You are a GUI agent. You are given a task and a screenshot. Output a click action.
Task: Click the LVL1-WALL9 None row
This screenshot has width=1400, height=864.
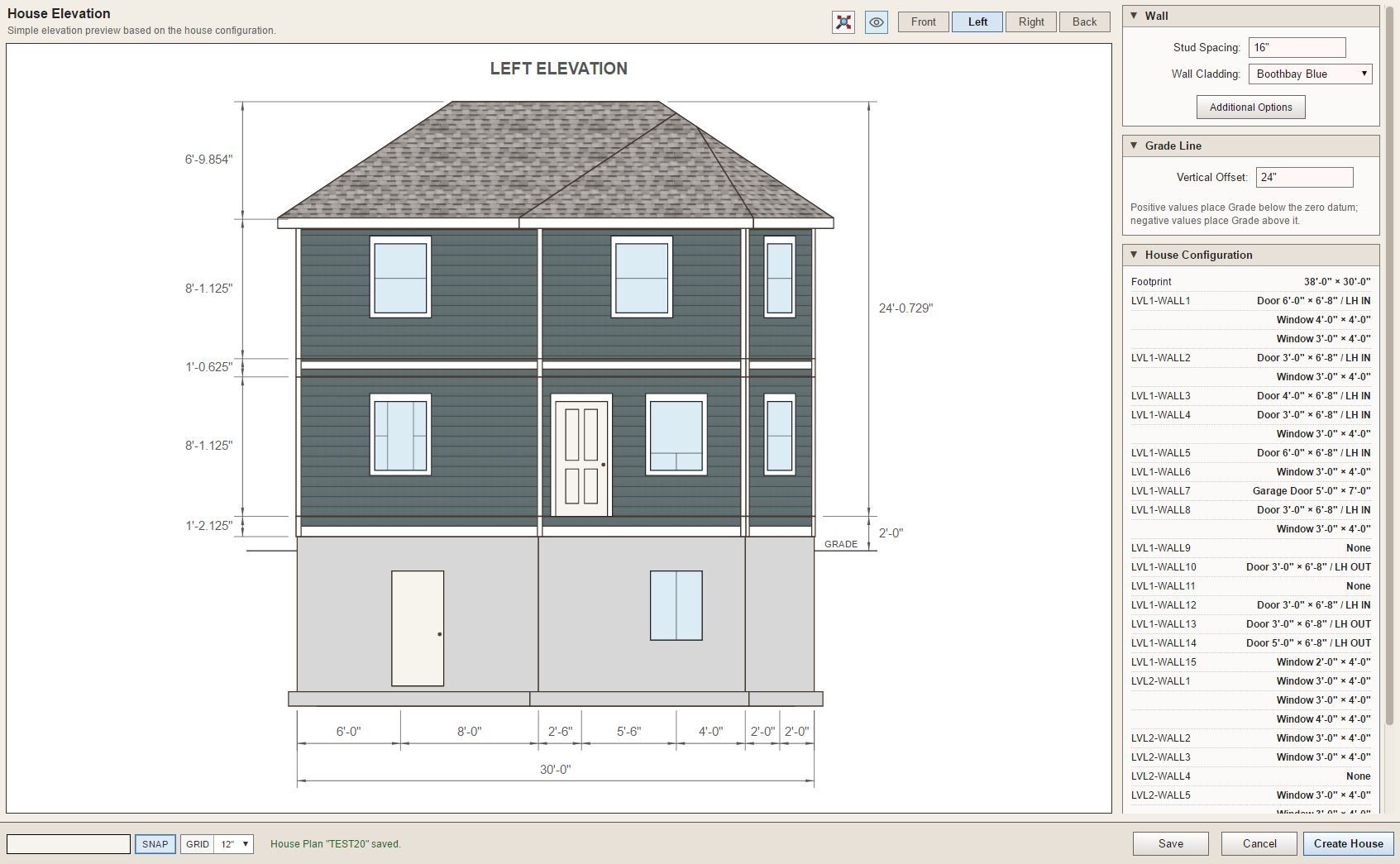pos(1250,548)
